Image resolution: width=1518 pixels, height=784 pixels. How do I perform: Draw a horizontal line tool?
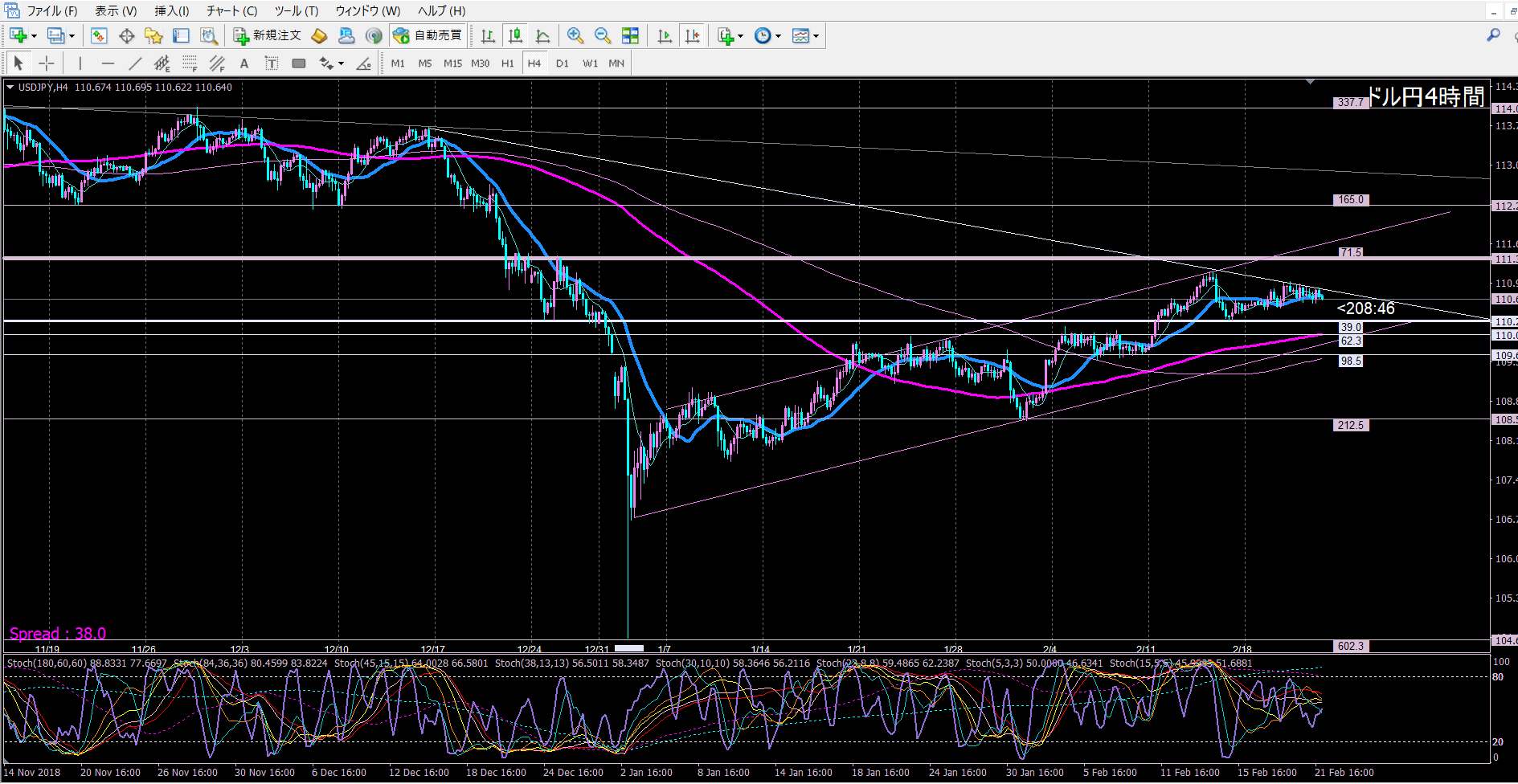point(108,63)
